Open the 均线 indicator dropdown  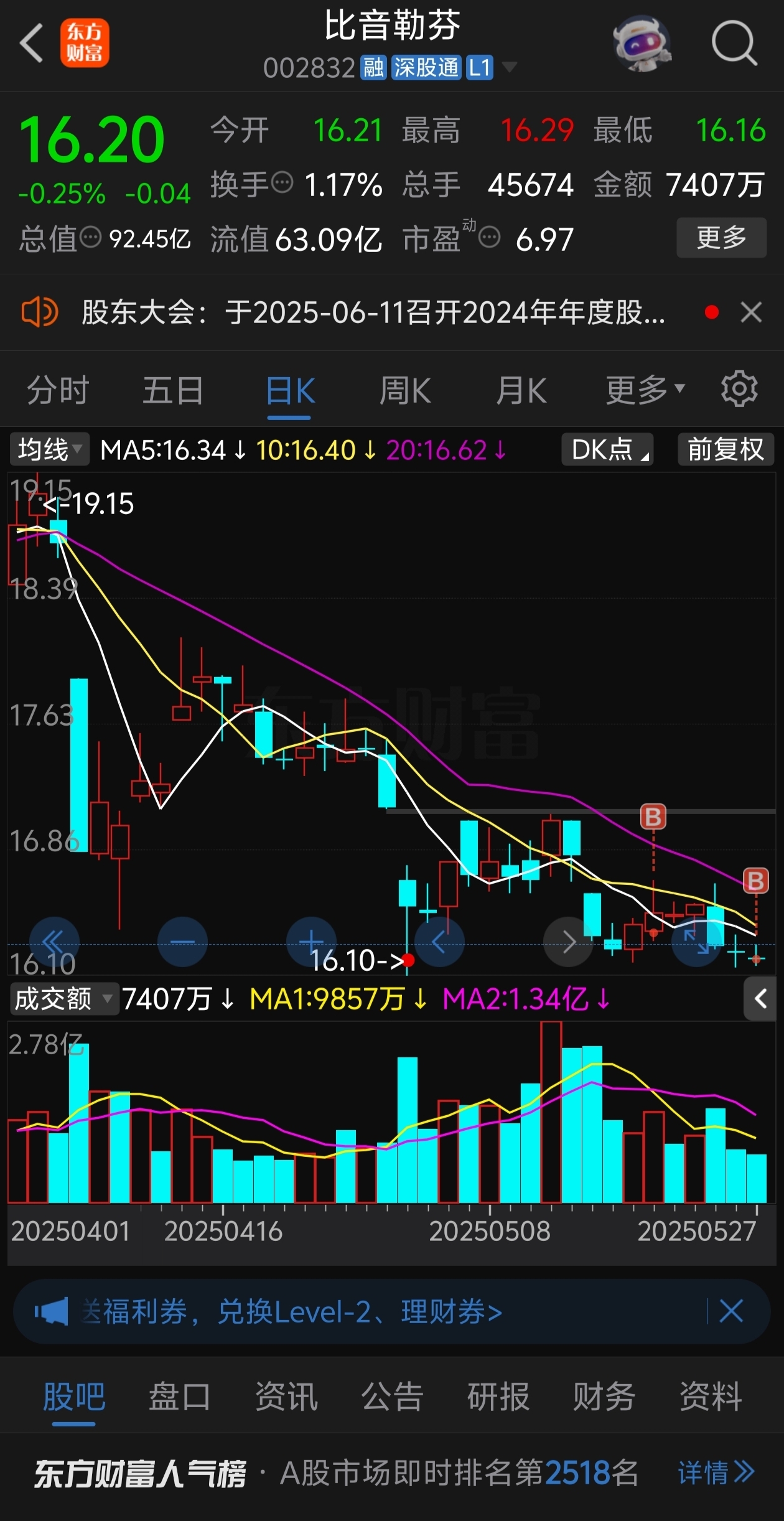(49, 449)
